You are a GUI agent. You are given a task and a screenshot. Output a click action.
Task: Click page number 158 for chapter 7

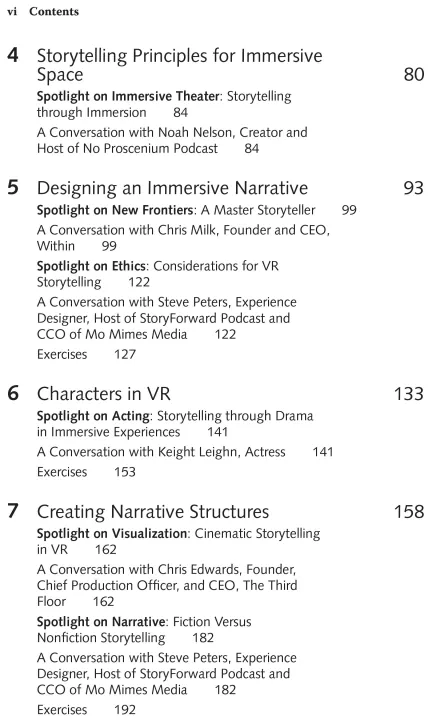(x=409, y=512)
